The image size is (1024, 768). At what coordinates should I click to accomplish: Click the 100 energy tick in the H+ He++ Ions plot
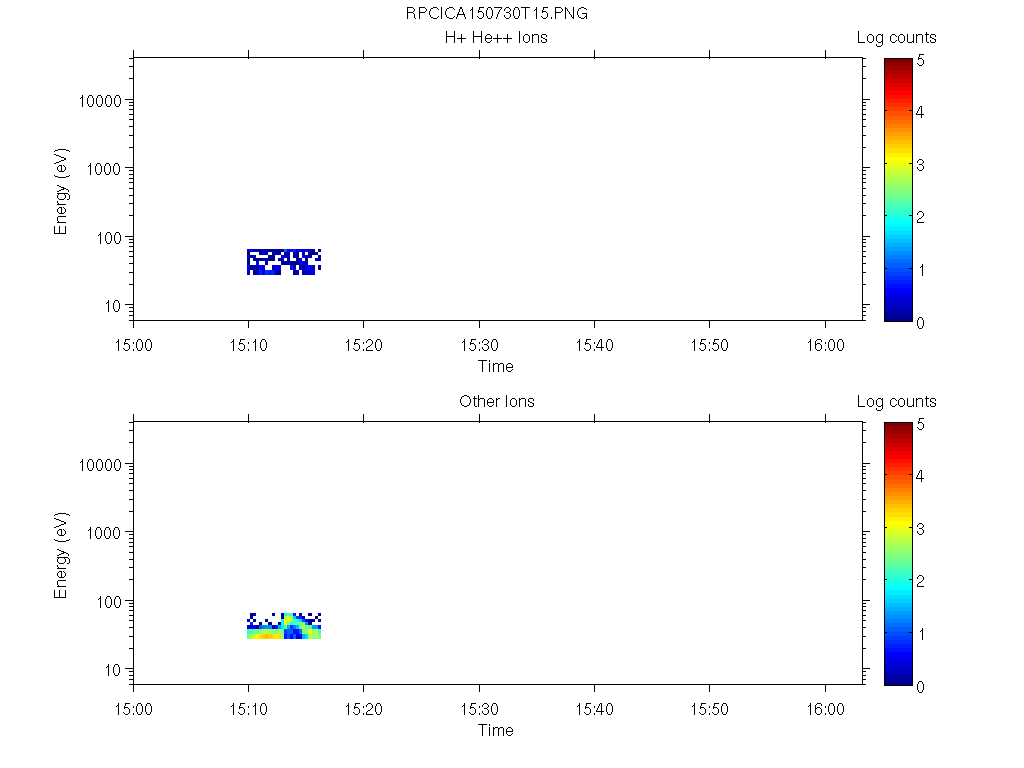click(x=108, y=238)
